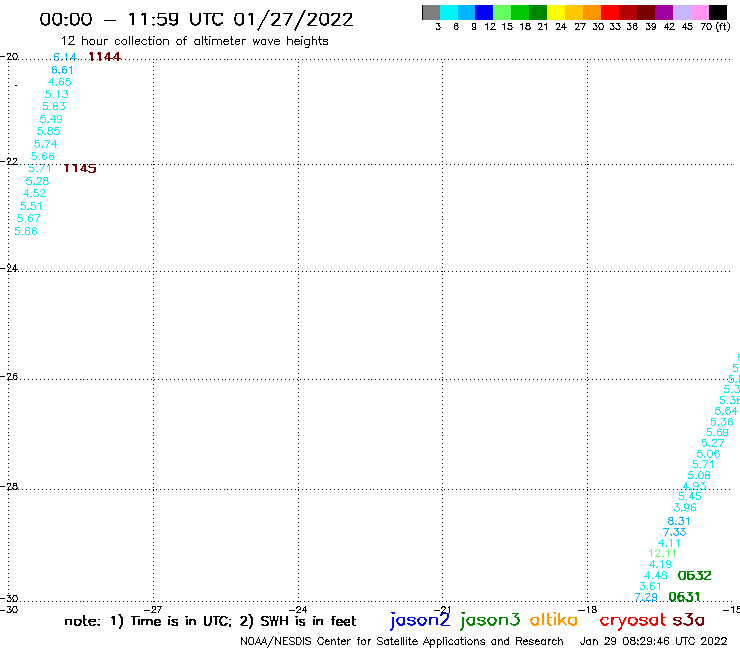Click the -26 latitude axis label

coord(9,376)
